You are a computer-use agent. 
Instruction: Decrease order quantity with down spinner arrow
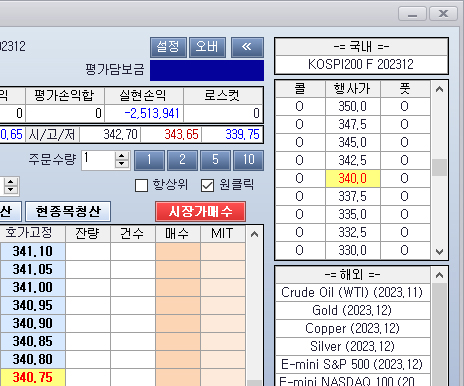(122, 164)
